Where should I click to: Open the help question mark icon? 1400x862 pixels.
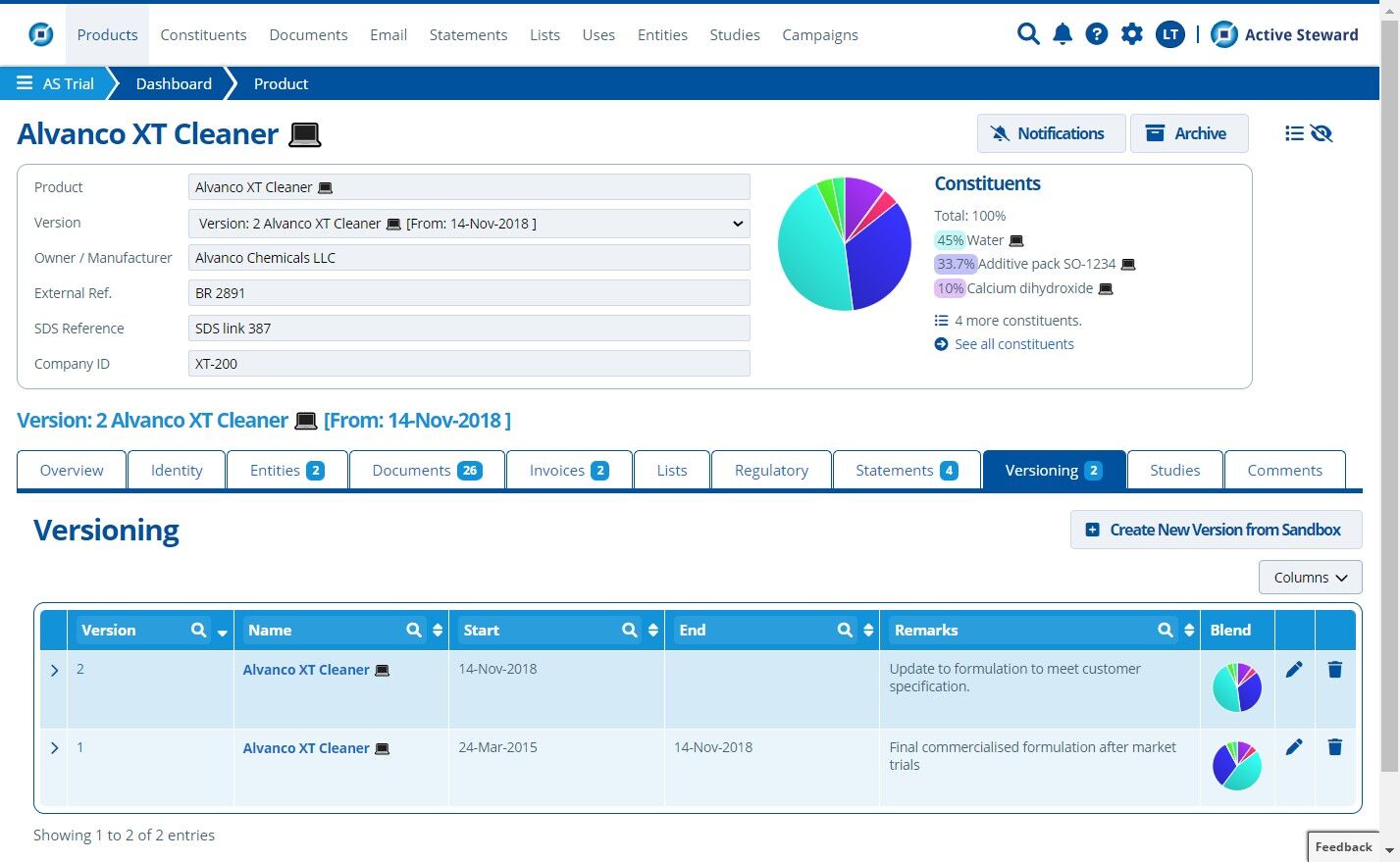coord(1097,34)
